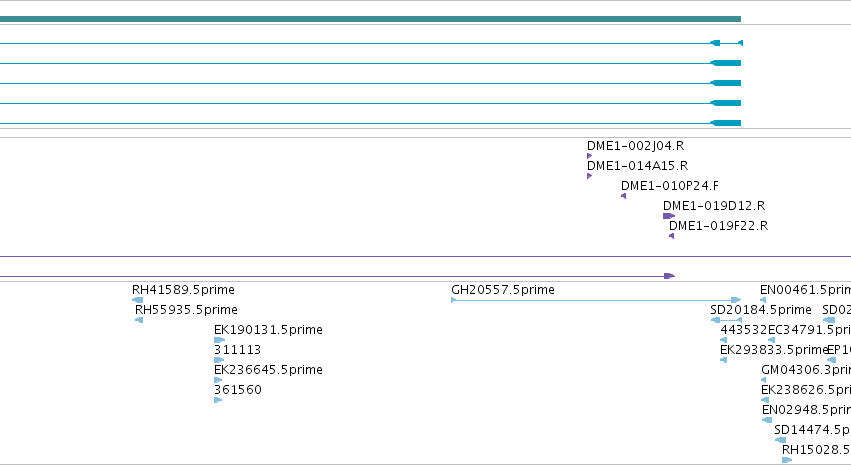Click the DME1-010P24.F arrow glyph
The width and height of the screenshot is (851, 465).
pyautogui.click(x=624, y=196)
